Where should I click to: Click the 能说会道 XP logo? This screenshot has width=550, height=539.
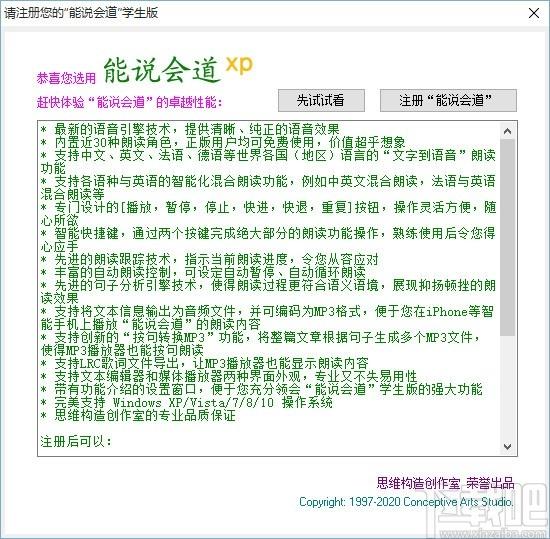178,70
